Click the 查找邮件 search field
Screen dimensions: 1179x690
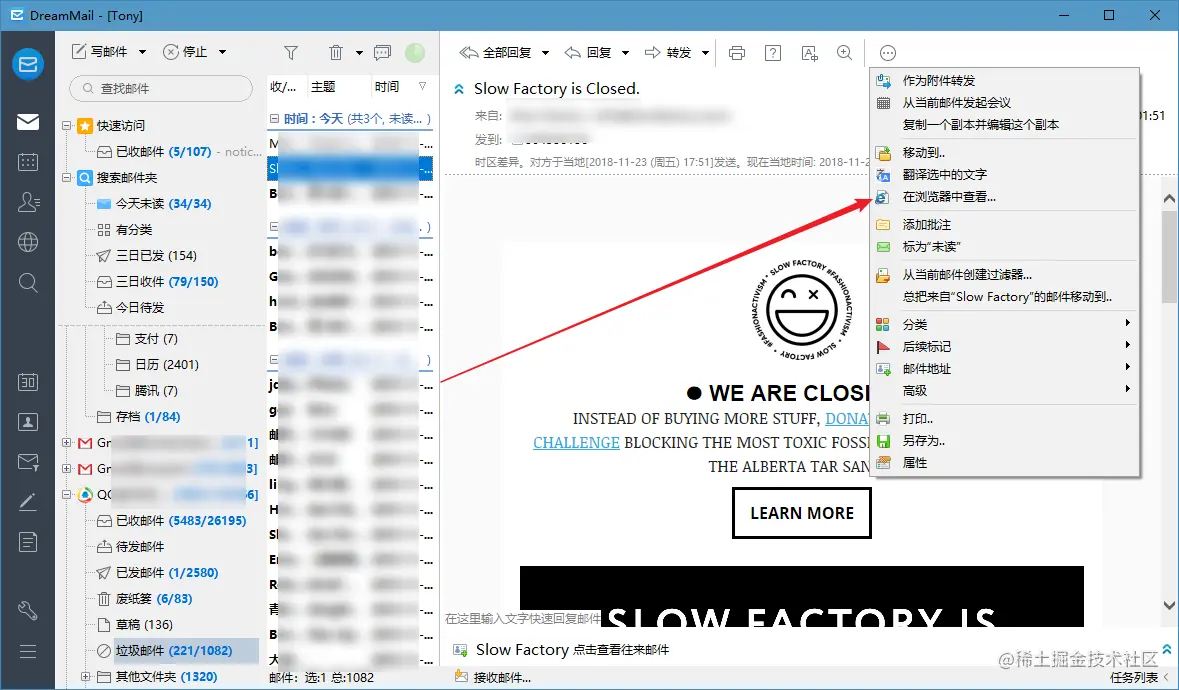pos(162,89)
